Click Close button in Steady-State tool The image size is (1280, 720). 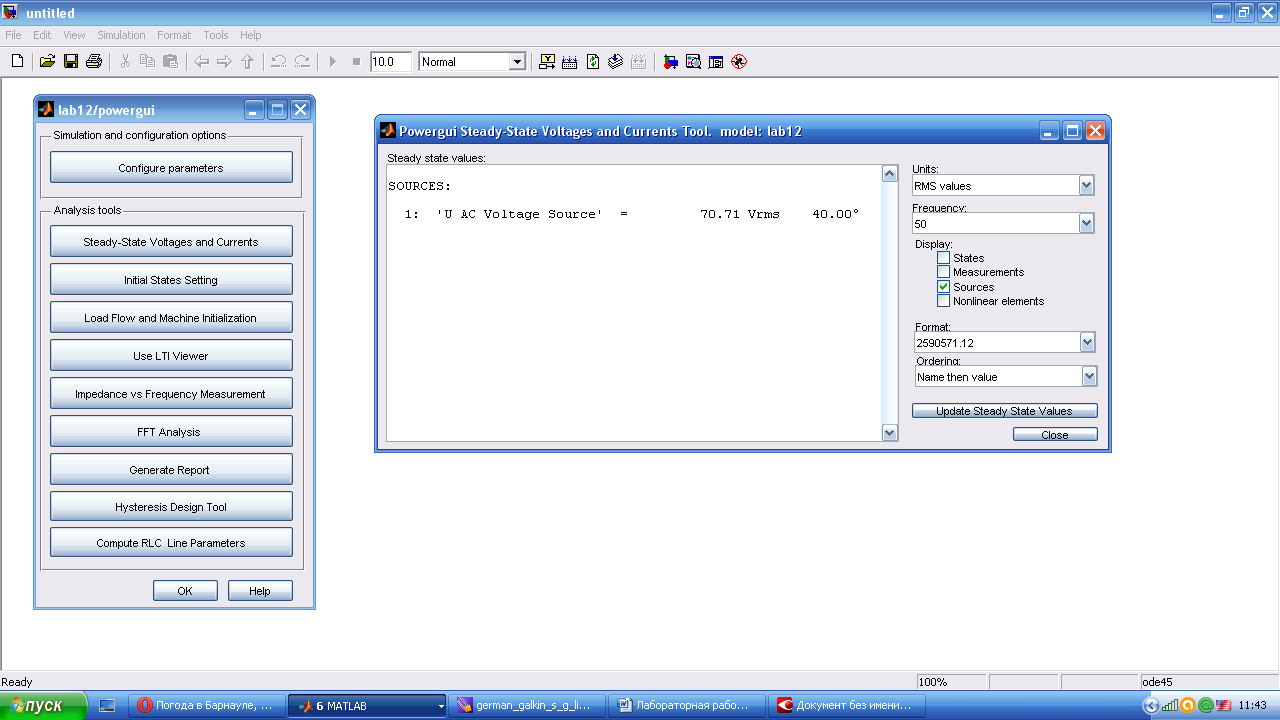(x=1055, y=435)
